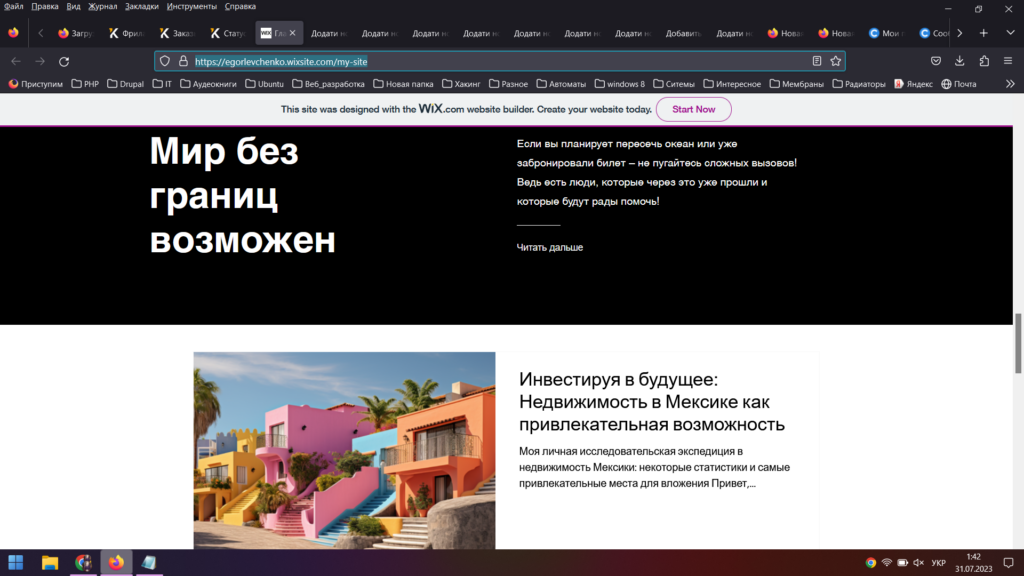Click the vertical page scrollbar thumb
This screenshot has height=576, width=1024.
[1018, 342]
